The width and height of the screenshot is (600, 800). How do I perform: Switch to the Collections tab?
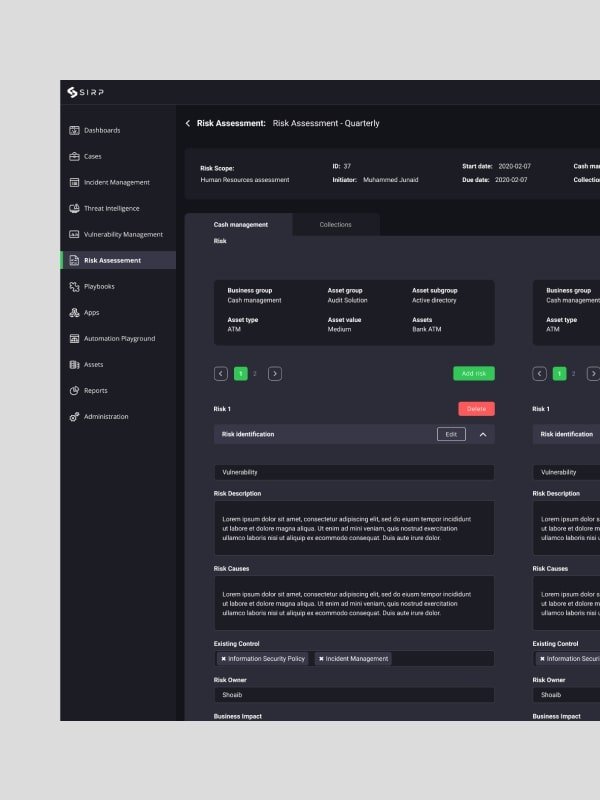[336, 225]
